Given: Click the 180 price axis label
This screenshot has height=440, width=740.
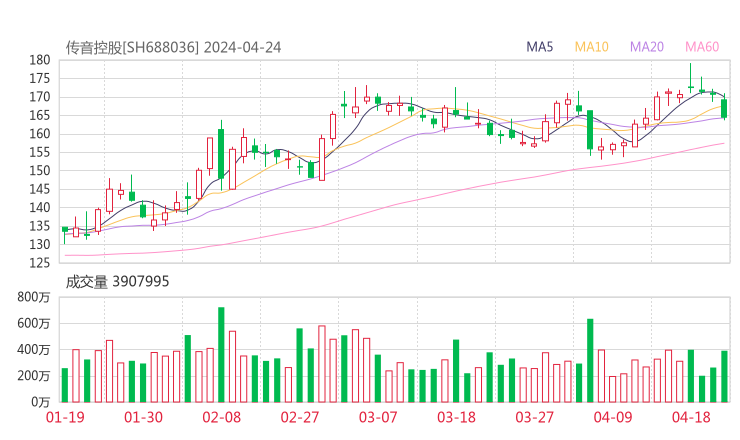Looking at the screenshot, I should tap(40, 60).
